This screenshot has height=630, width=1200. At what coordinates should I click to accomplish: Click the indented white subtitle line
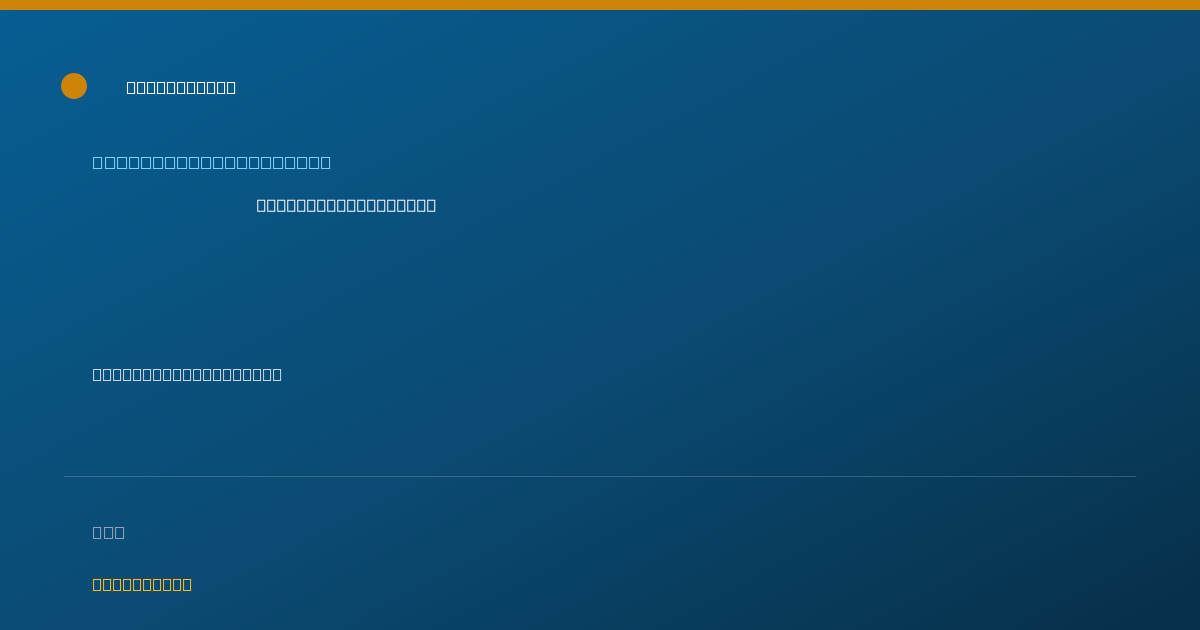pos(346,205)
